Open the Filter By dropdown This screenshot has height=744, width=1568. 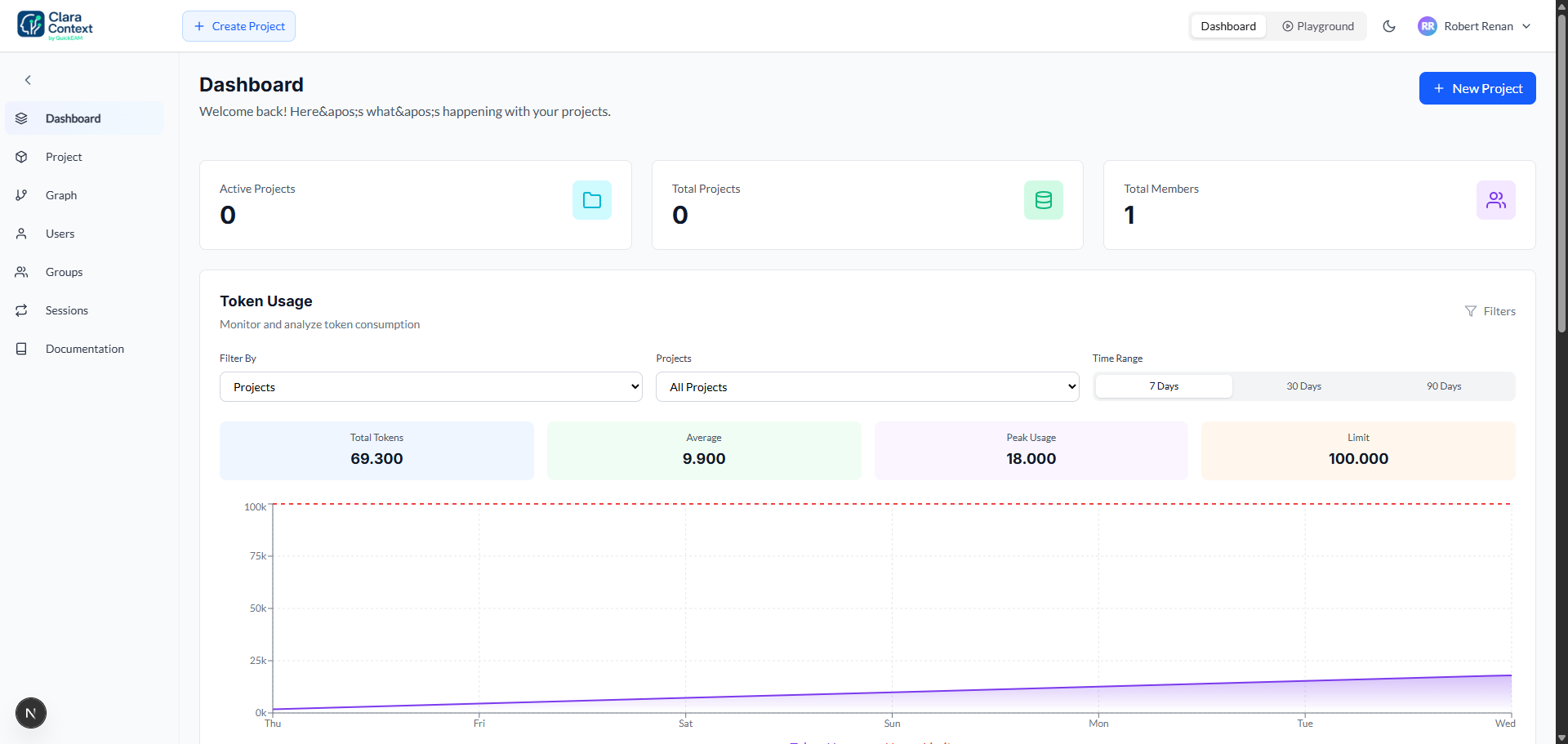[x=430, y=386]
